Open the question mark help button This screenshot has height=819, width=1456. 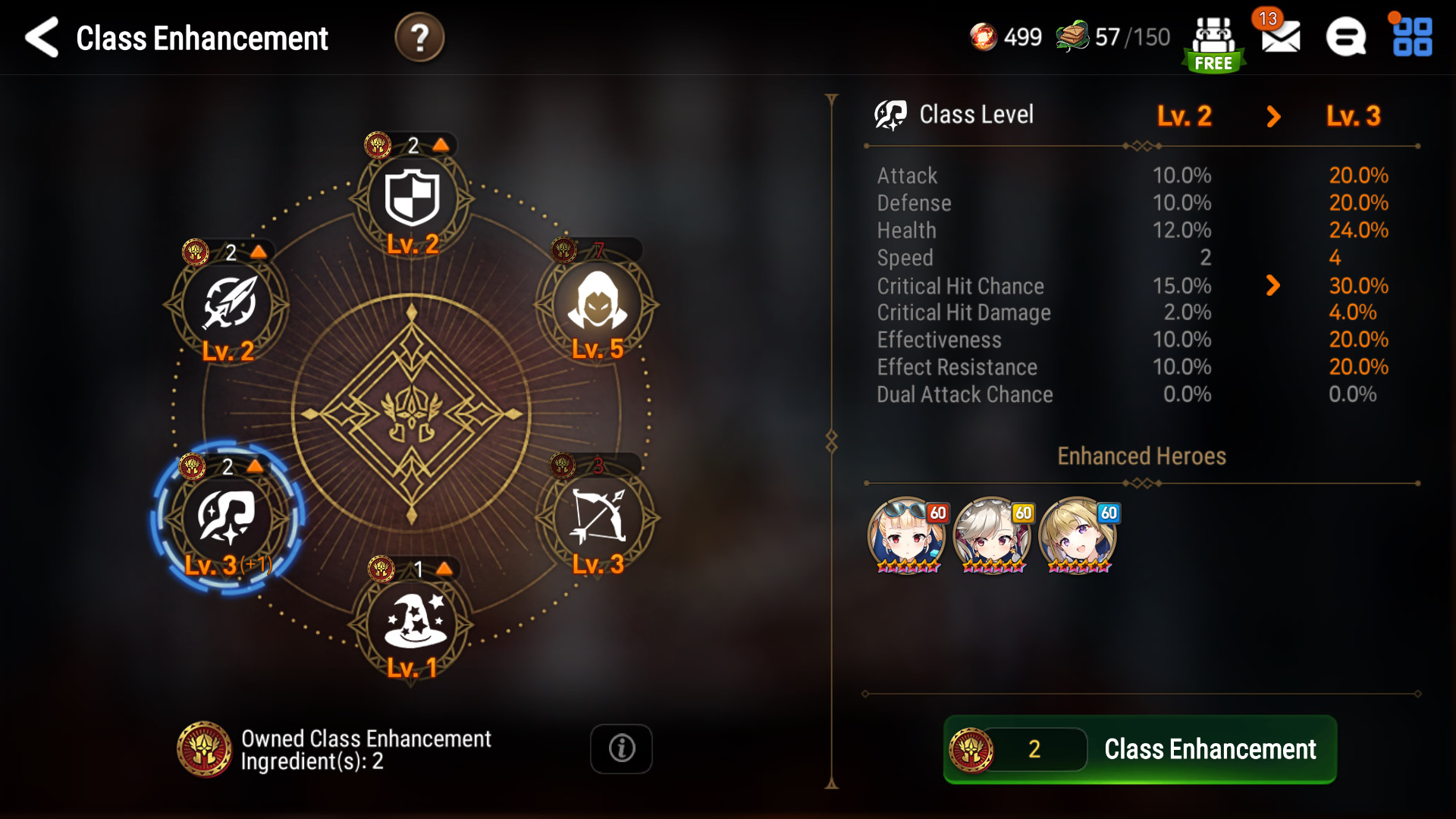[x=419, y=37]
